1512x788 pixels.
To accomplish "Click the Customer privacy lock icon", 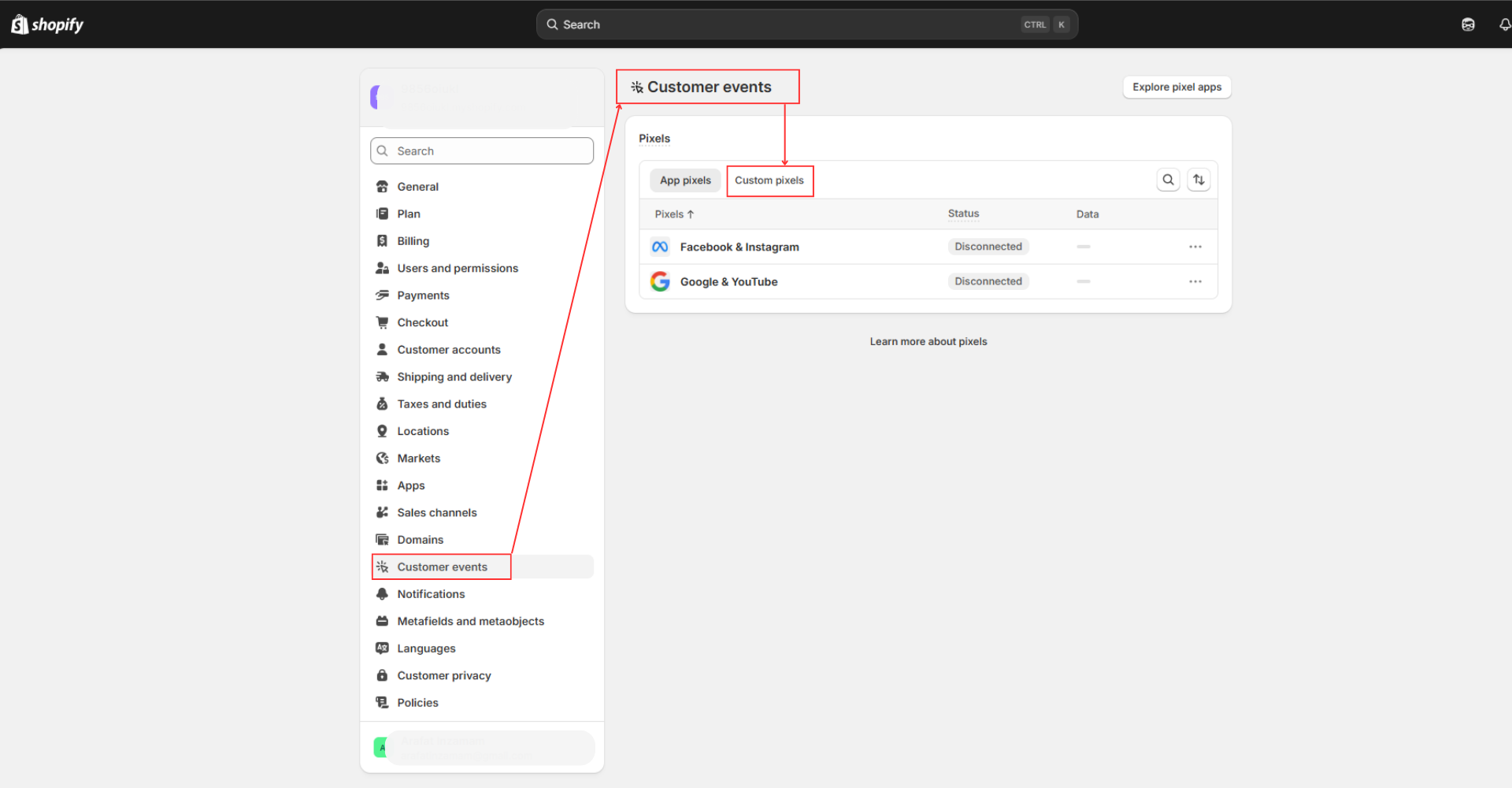I will (x=382, y=676).
